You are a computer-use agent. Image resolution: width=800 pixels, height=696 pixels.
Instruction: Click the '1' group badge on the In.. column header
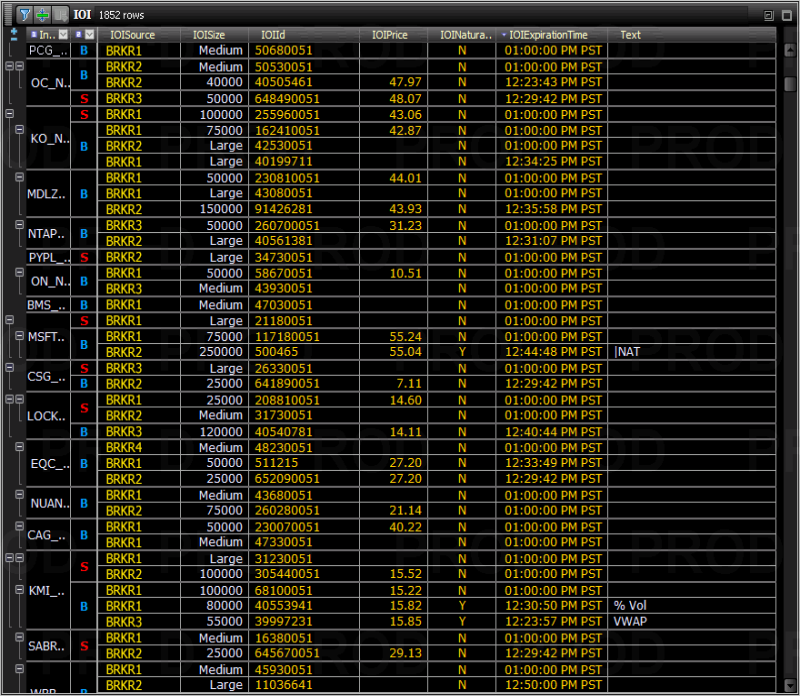34,35
